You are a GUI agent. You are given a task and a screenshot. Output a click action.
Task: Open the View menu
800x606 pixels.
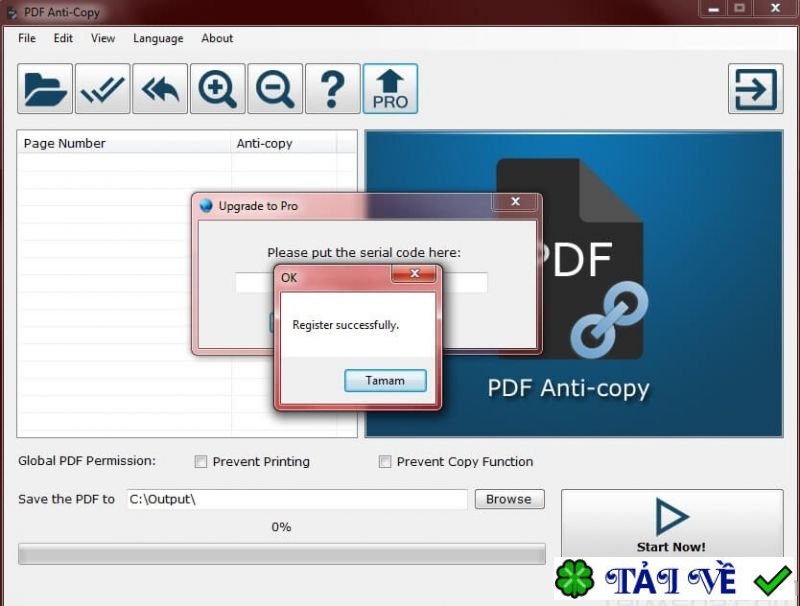pos(103,38)
